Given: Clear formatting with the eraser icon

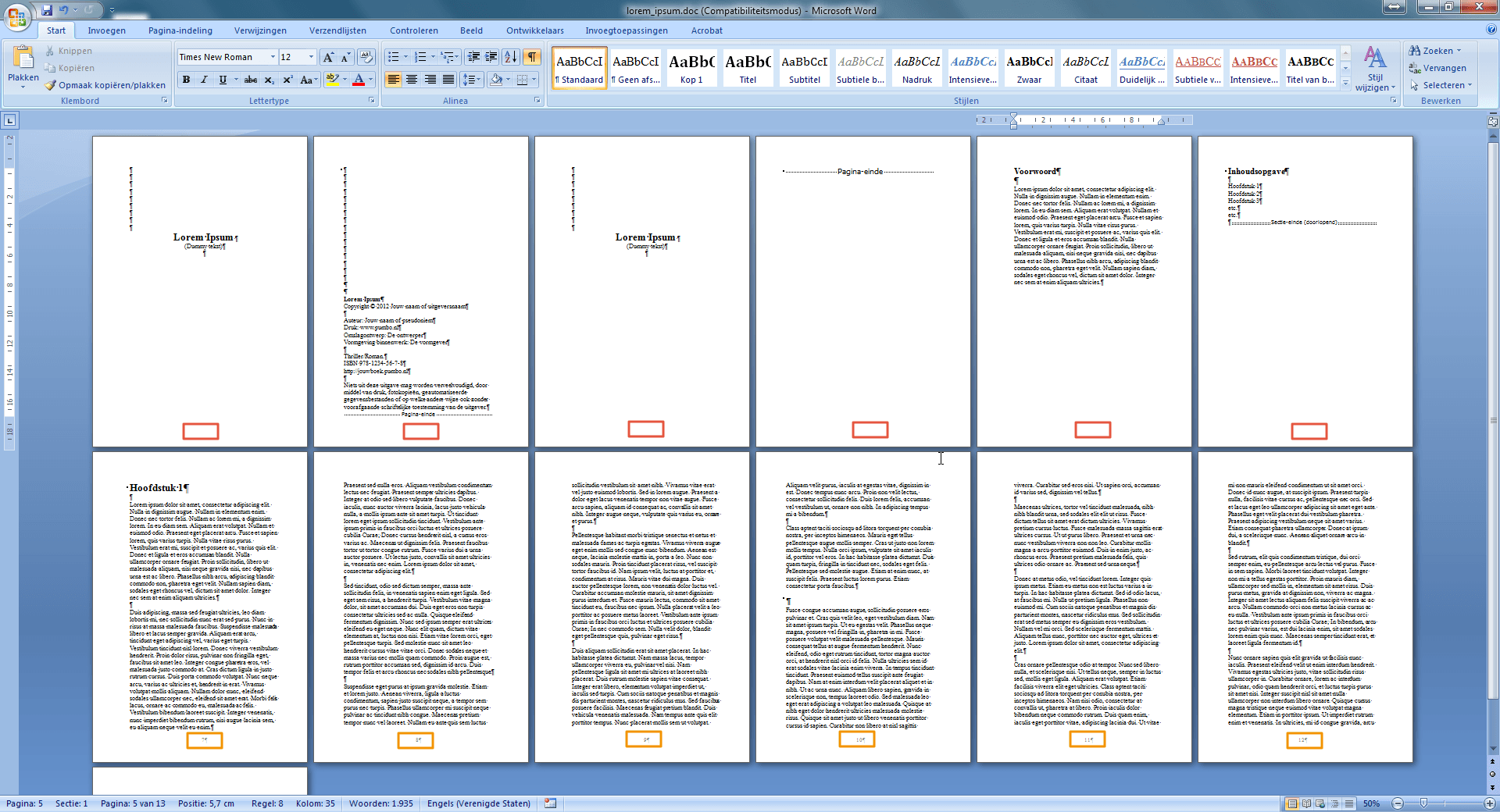Looking at the screenshot, I should (366, 57).
